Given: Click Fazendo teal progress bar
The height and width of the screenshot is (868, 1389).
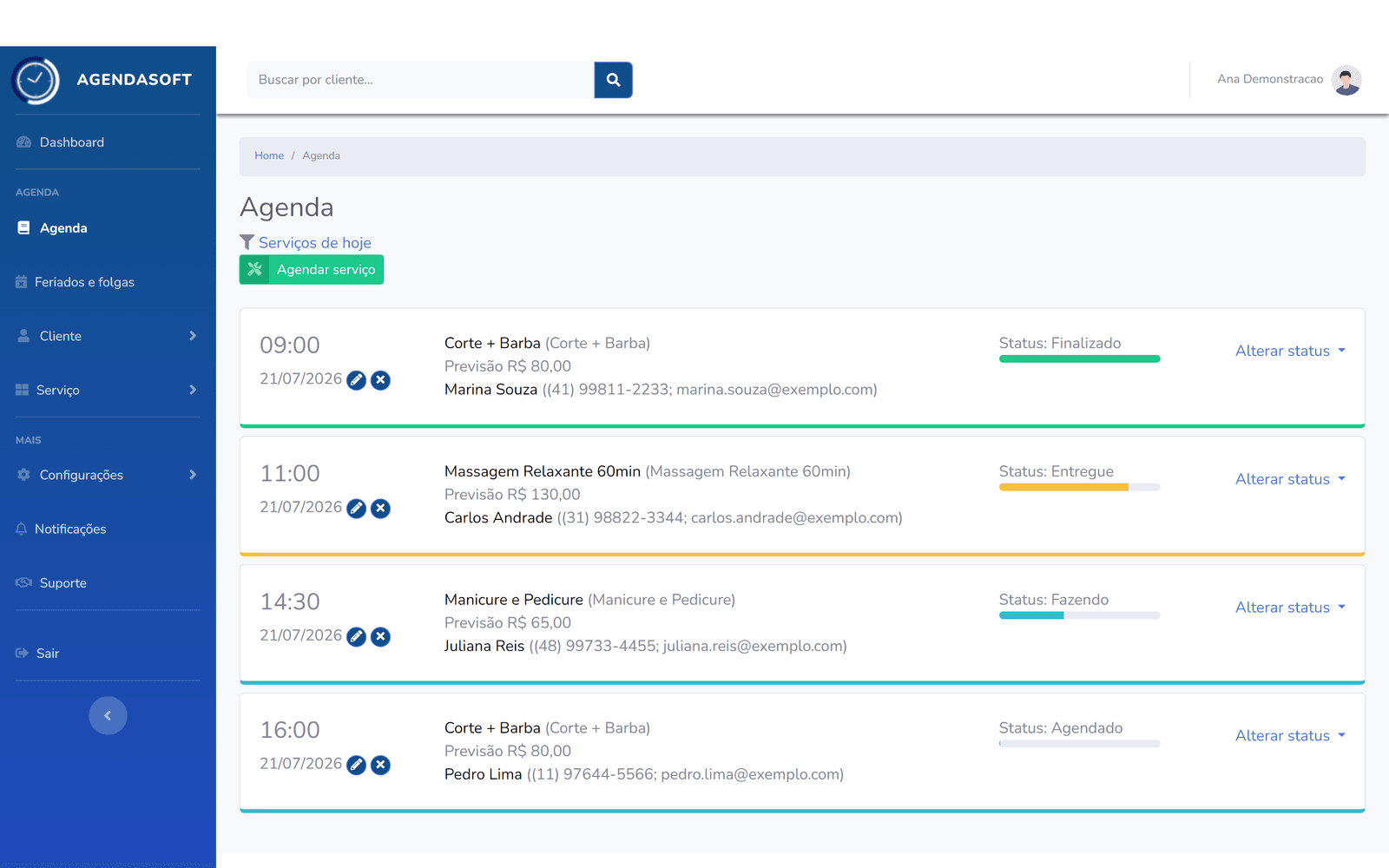Looking at the screenshot, I should click(x=1079, y=615).
